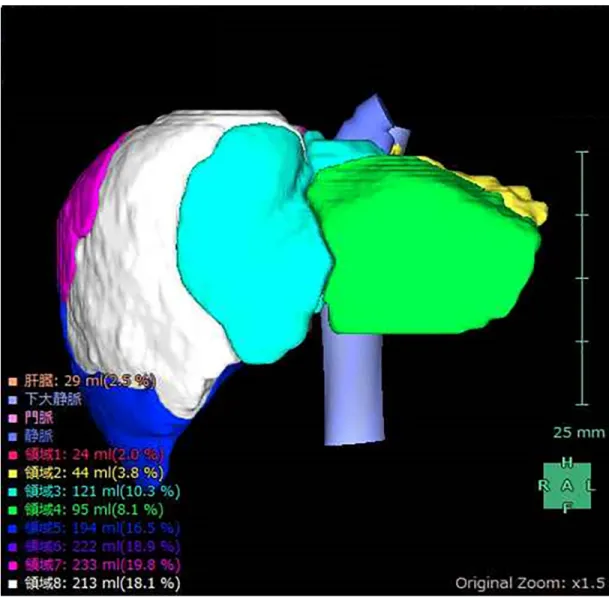
Task: Click the 領域3 cyan color swatch
Action: (x=13, y=492)
